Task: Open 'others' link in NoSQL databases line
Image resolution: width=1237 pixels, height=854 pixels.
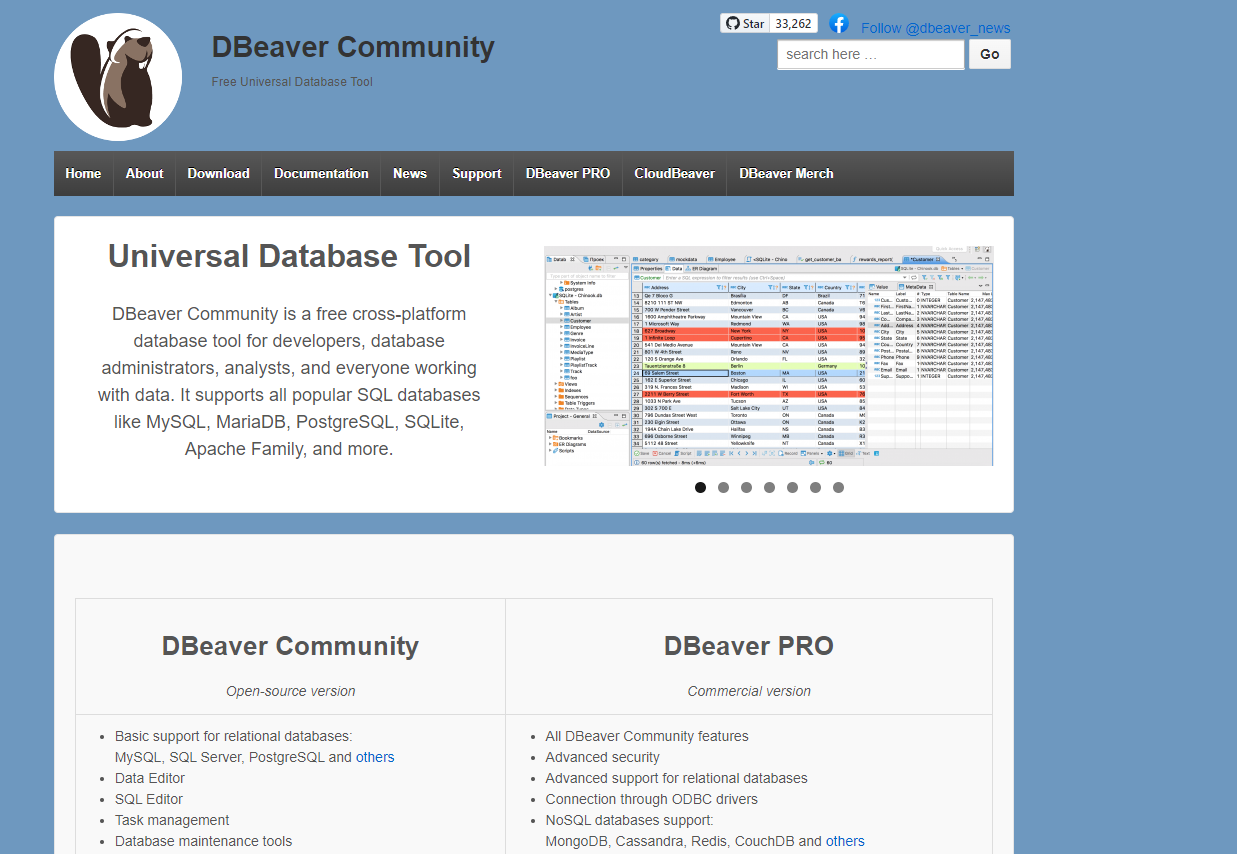Action: [845, 841]
